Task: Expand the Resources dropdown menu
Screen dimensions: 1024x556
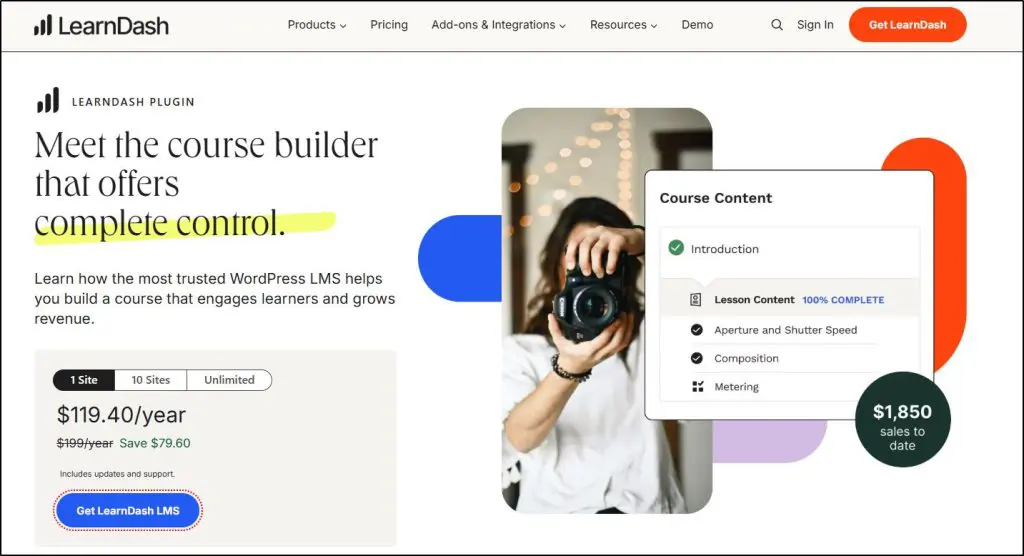Action: 624,25
